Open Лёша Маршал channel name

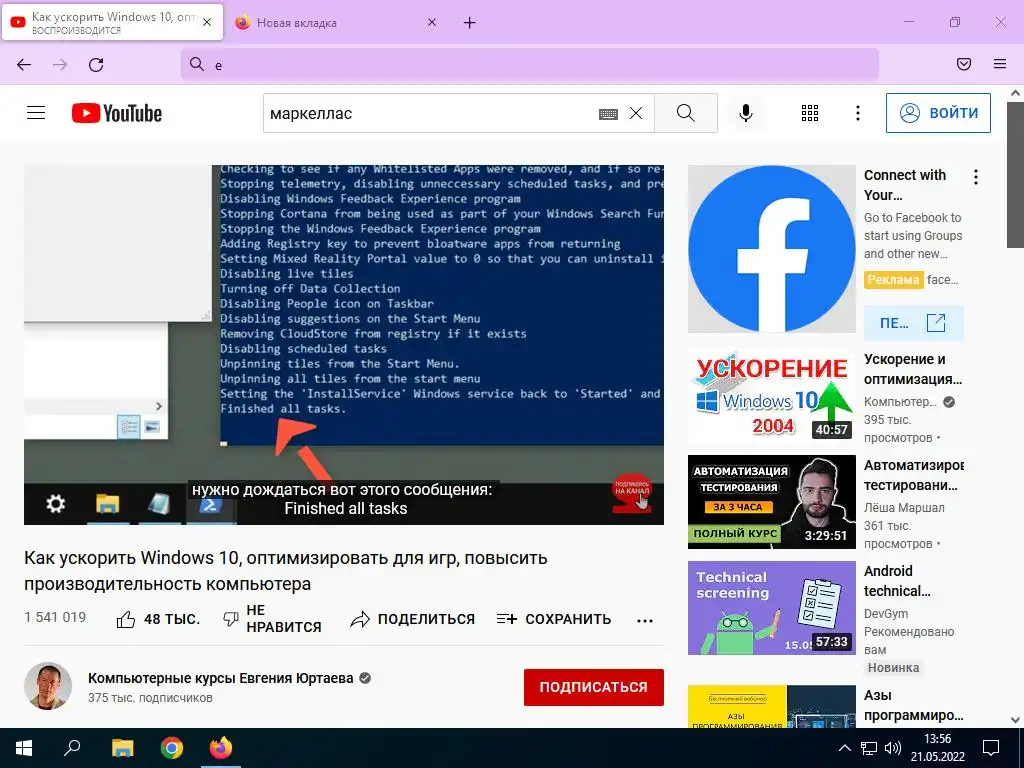[904, 507]
